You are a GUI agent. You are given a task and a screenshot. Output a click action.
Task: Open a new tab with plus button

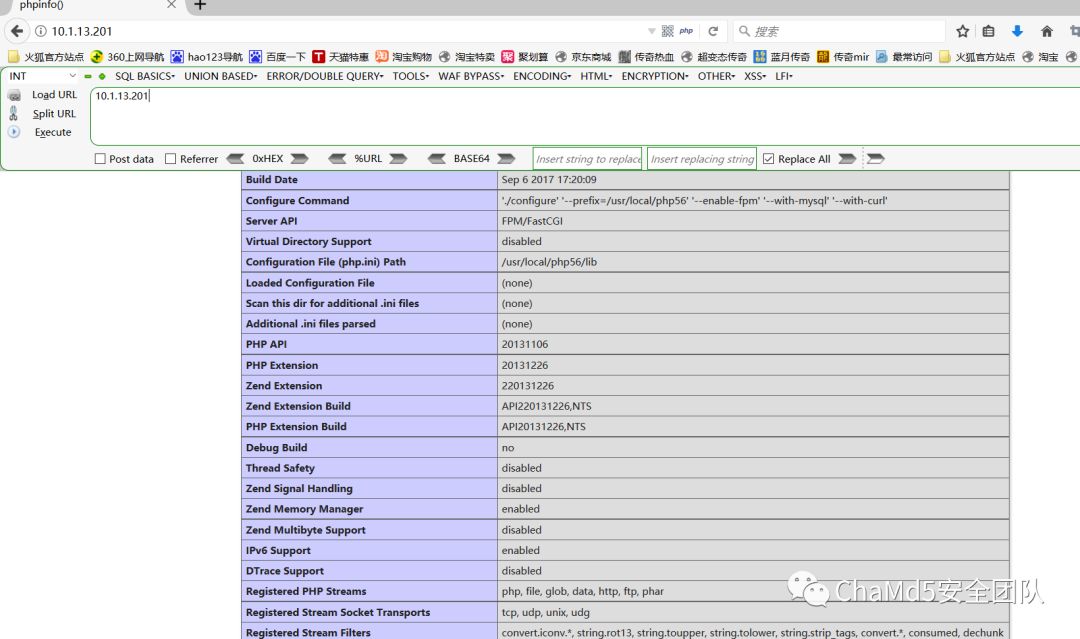[x=200, y=6]
